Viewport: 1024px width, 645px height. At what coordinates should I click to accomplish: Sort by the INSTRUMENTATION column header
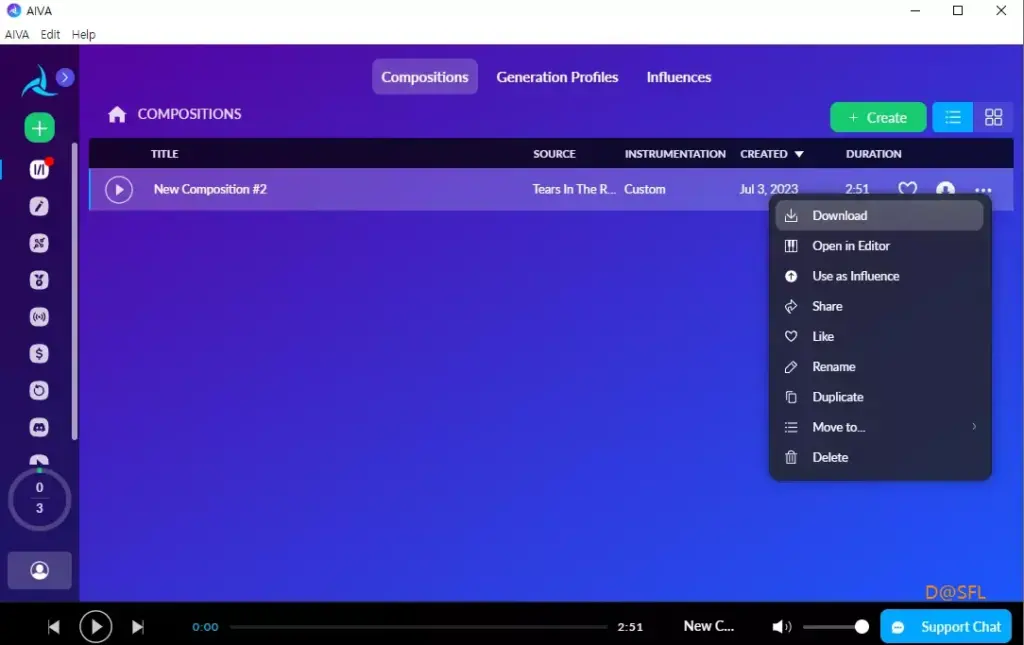[x=675, y=154]
